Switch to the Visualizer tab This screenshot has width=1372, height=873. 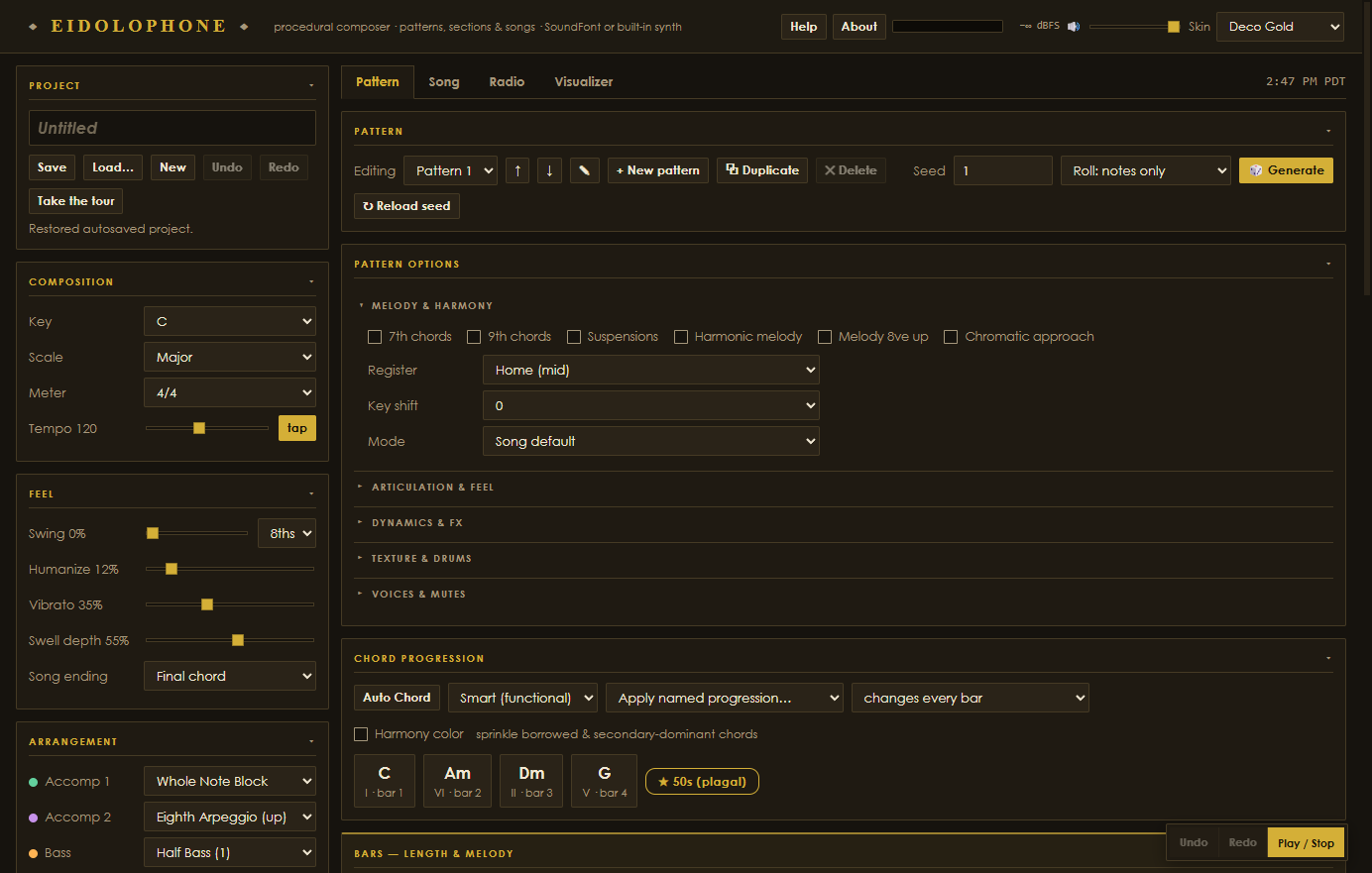click(584, 82)
